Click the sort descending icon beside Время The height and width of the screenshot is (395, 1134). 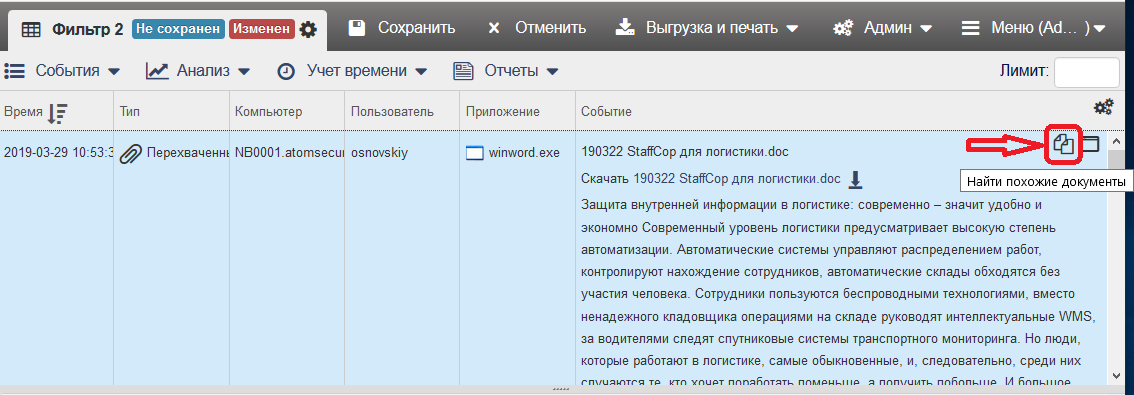(x=57, y=113)
